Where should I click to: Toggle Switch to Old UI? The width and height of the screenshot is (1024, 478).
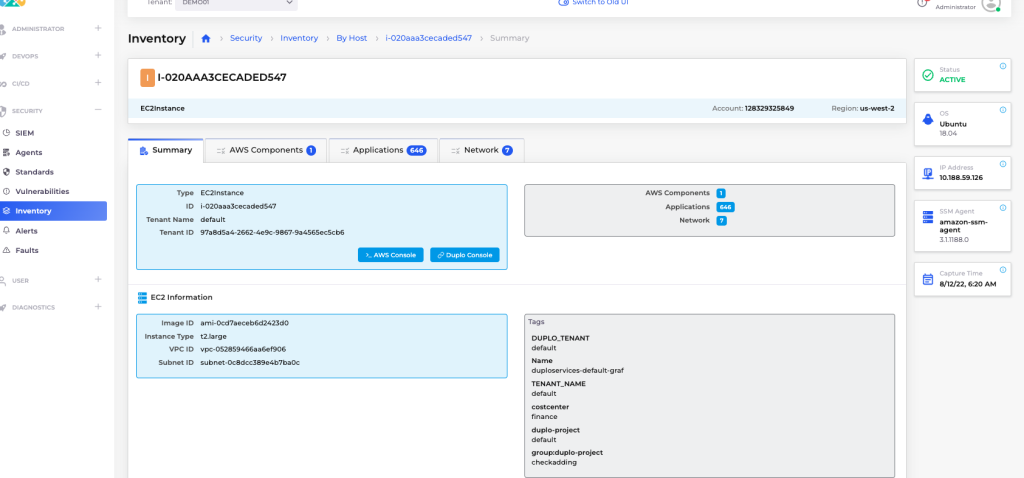tap(594, 3)
